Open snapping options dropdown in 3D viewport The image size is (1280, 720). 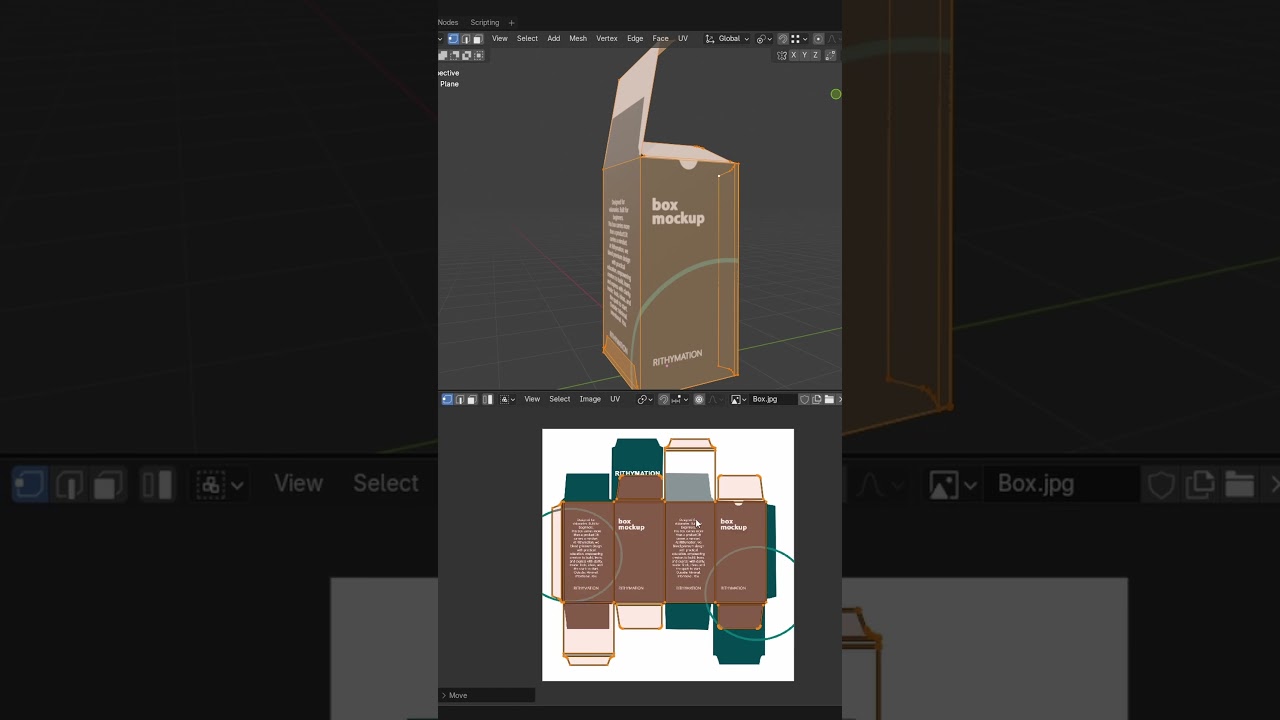pyautogui.click(x=799, y=39)
